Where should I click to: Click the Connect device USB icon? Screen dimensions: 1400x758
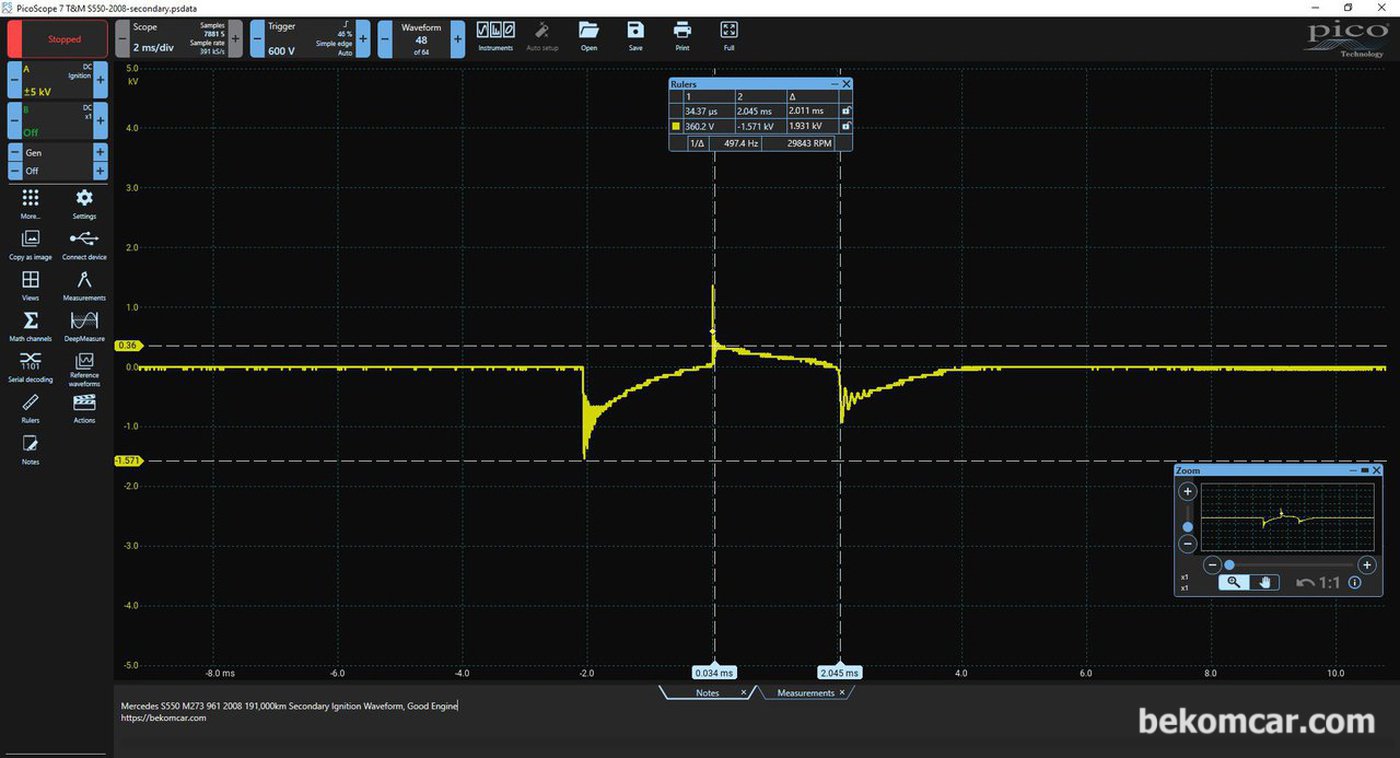click(x=84, y=244)
